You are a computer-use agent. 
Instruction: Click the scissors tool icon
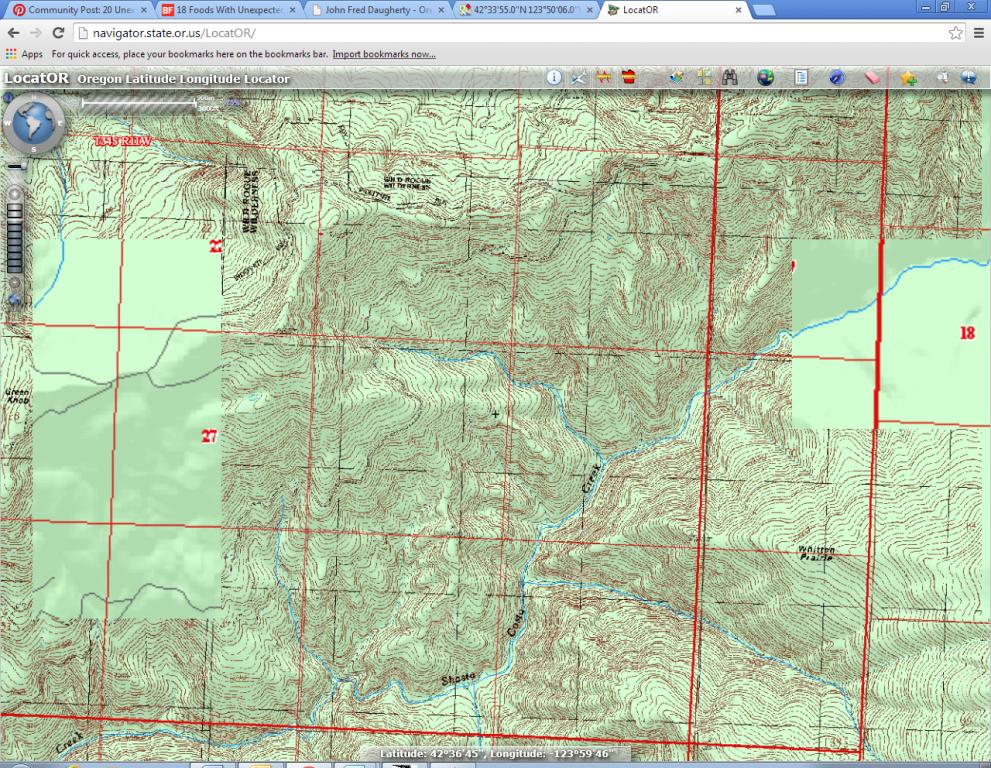coord(579,78)
